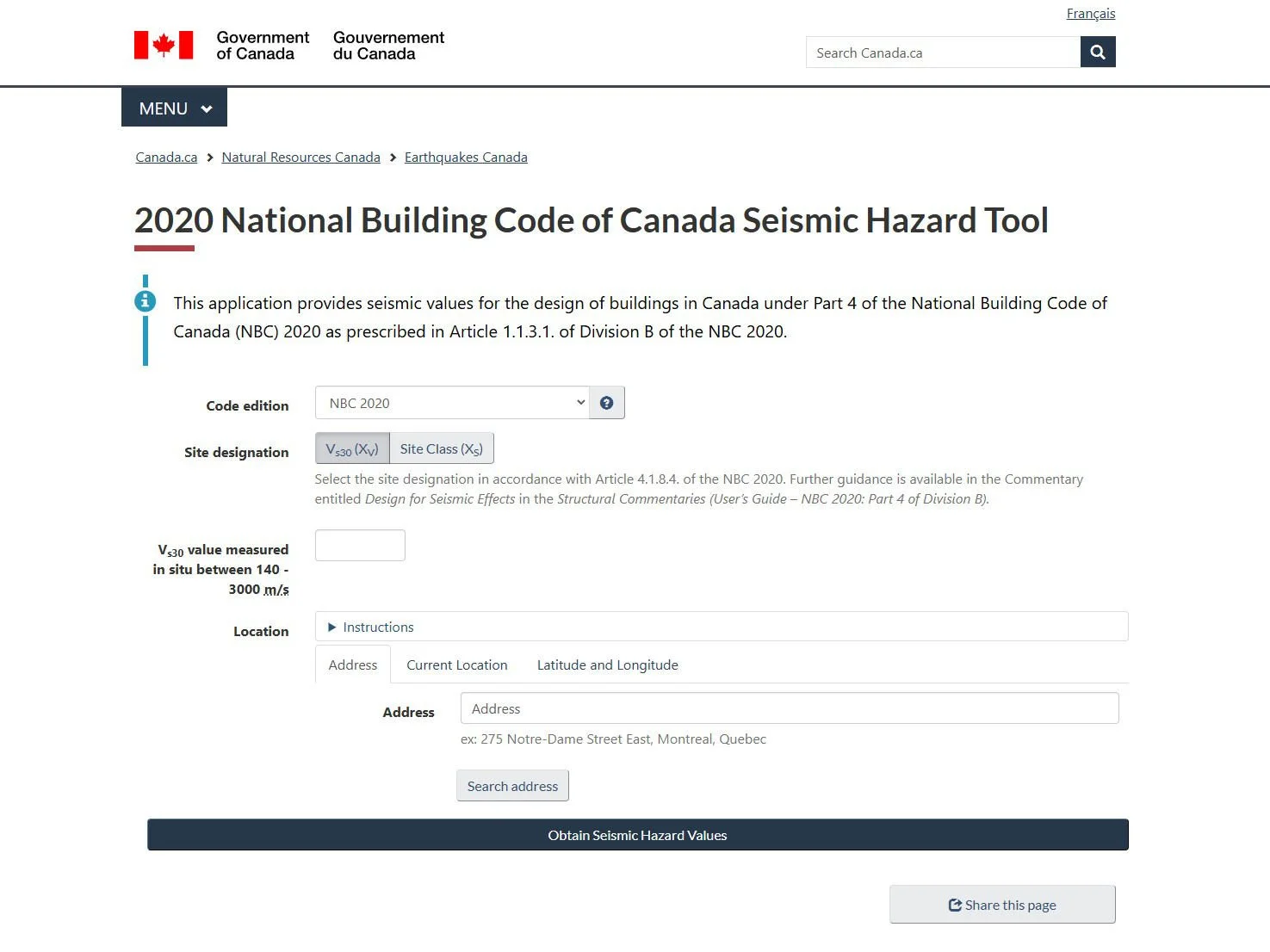
Task: Click the Code edition help question-mark icon
Action: pyautogui.click(x=607, y=403)
